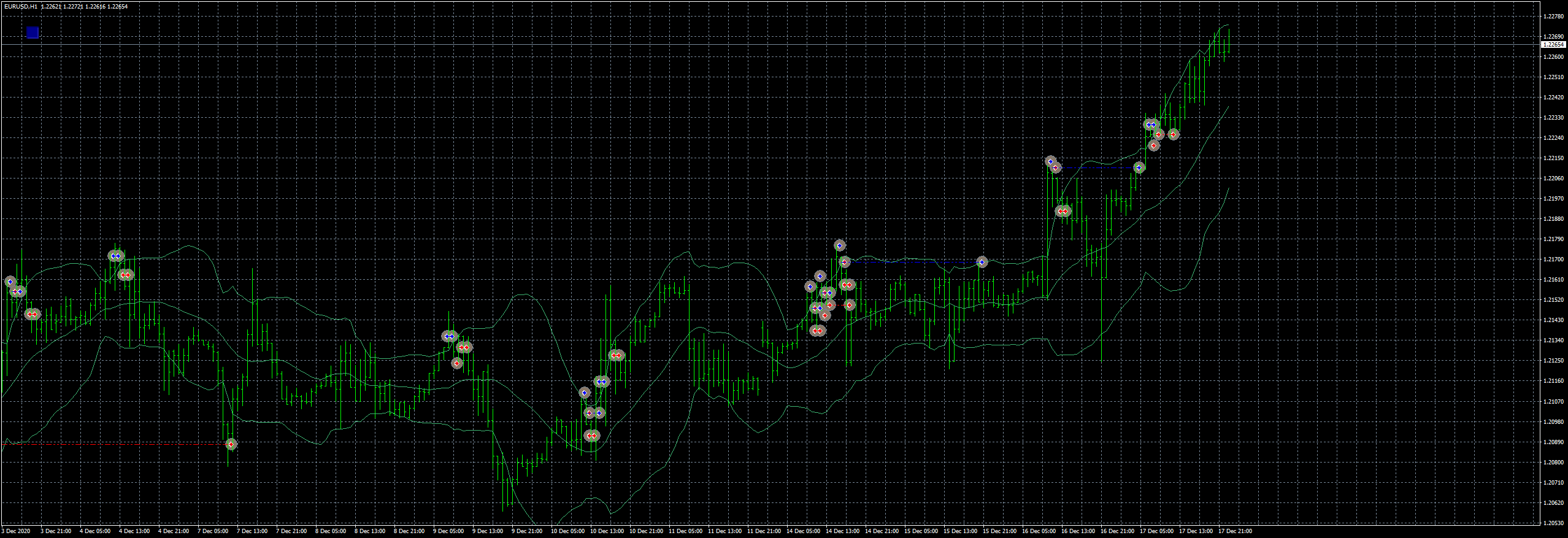
Task: Select the lone blue trade marker on 15 Dec
Action: coord(982,262)
